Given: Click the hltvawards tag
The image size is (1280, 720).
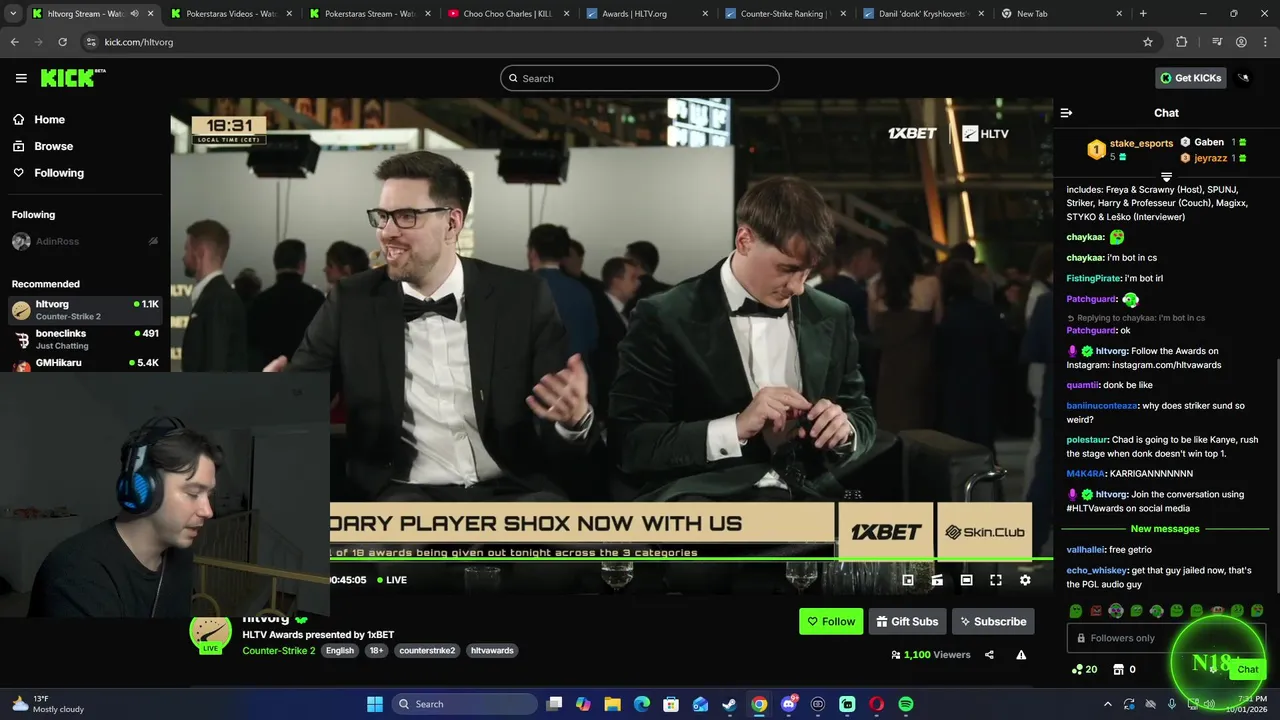Looking at the screenshot, I should coord(492,651).
